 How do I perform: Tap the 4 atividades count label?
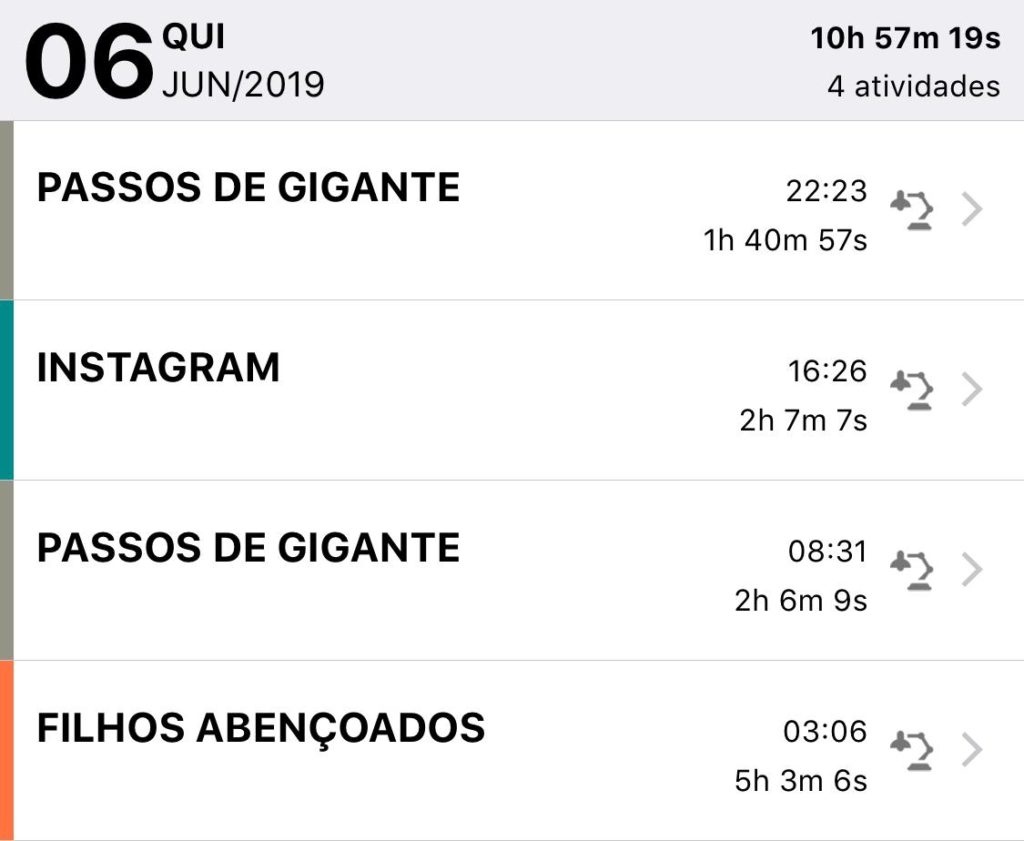(914, 86)
